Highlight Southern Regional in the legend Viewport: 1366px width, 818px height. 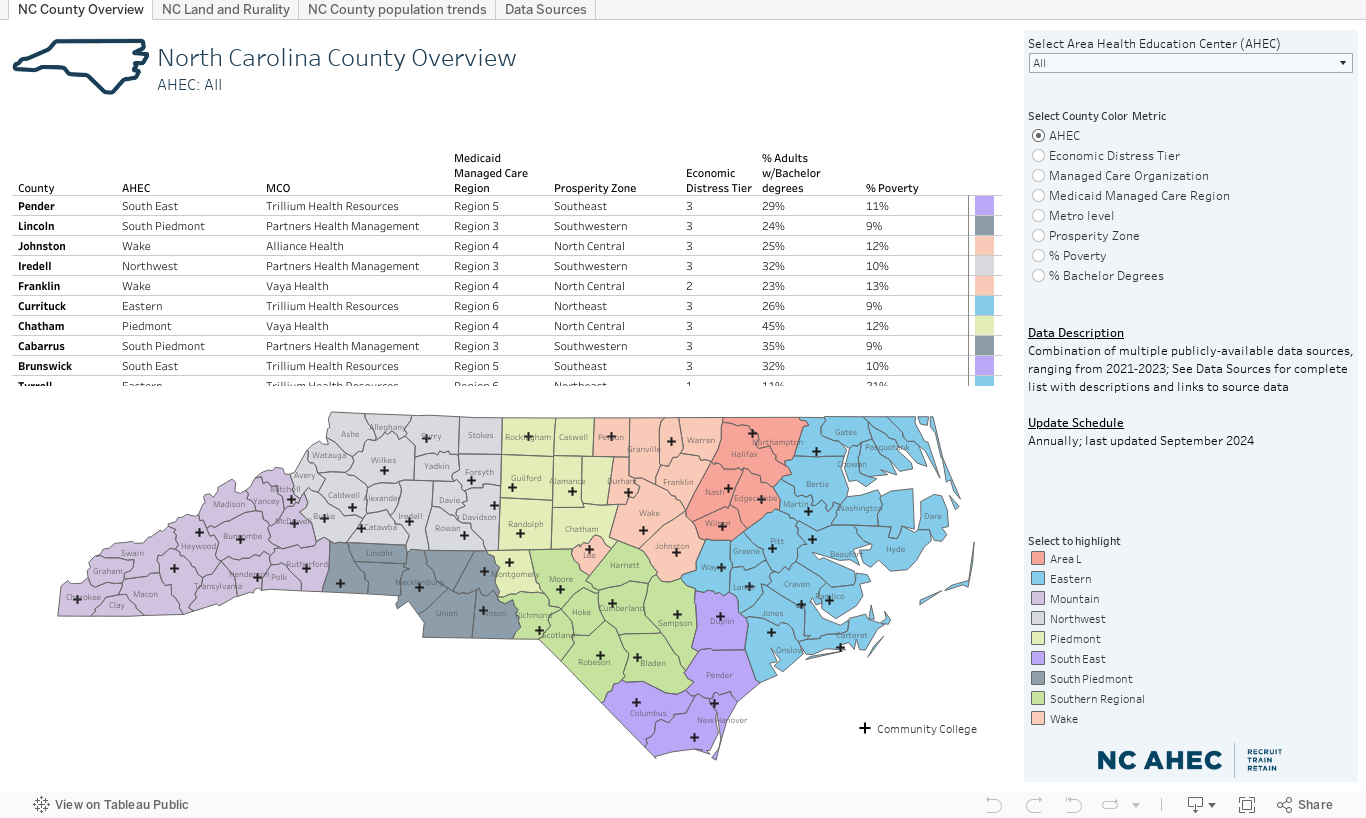click(x=1087, y=699)
